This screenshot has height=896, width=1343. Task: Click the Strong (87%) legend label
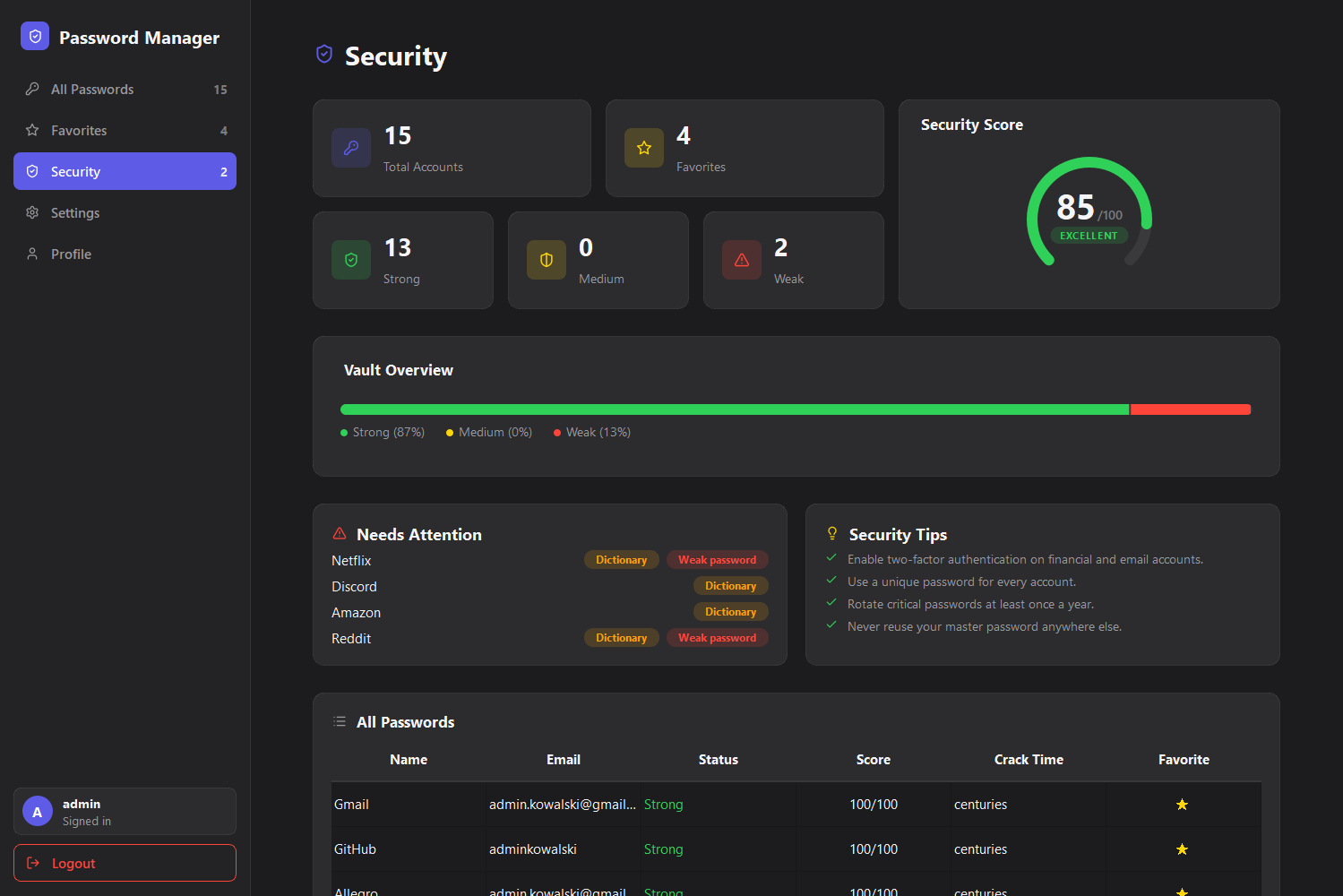click(x=389, y=432)
